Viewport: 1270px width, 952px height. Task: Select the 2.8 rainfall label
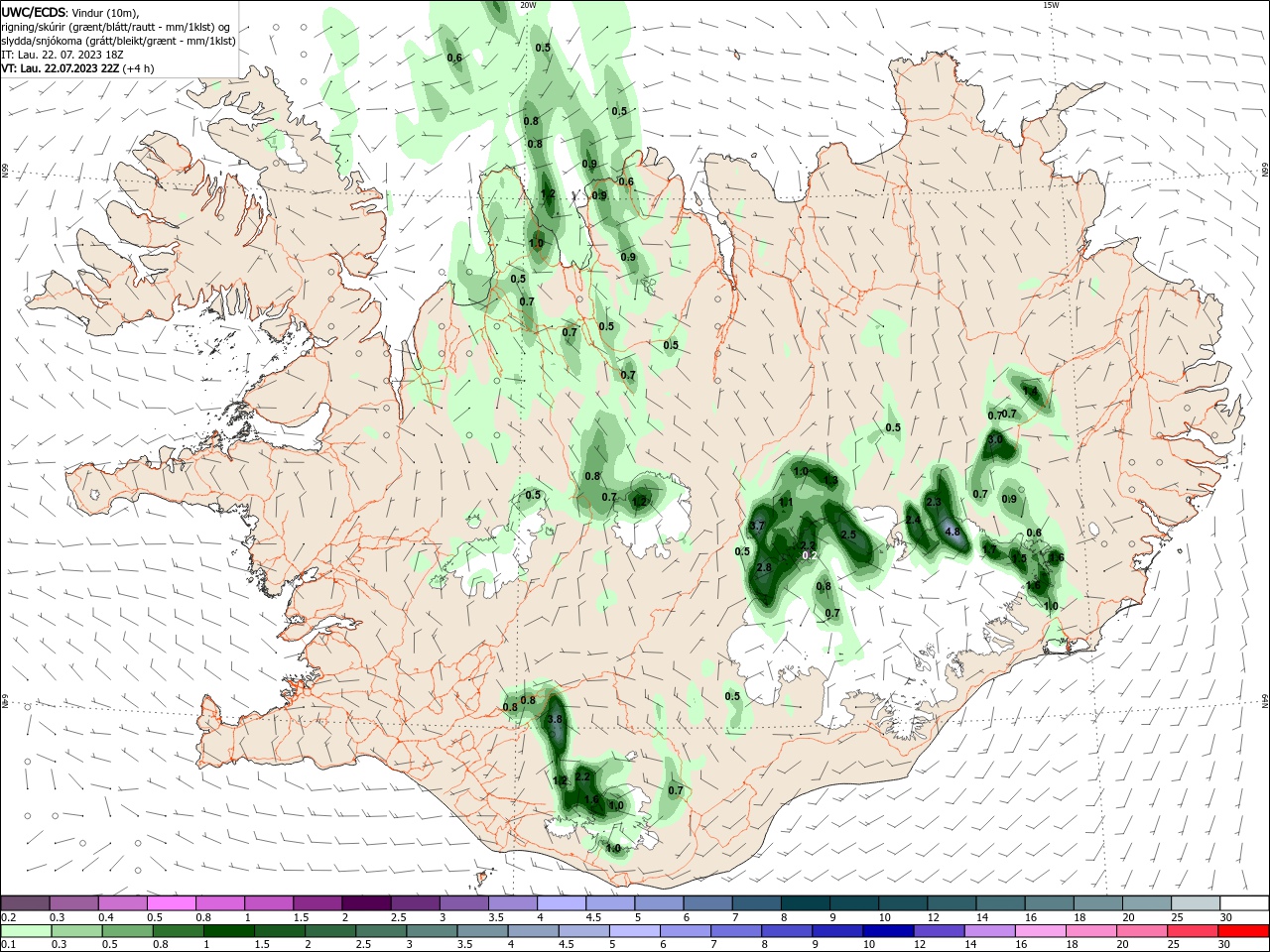(x=764, y=567)
